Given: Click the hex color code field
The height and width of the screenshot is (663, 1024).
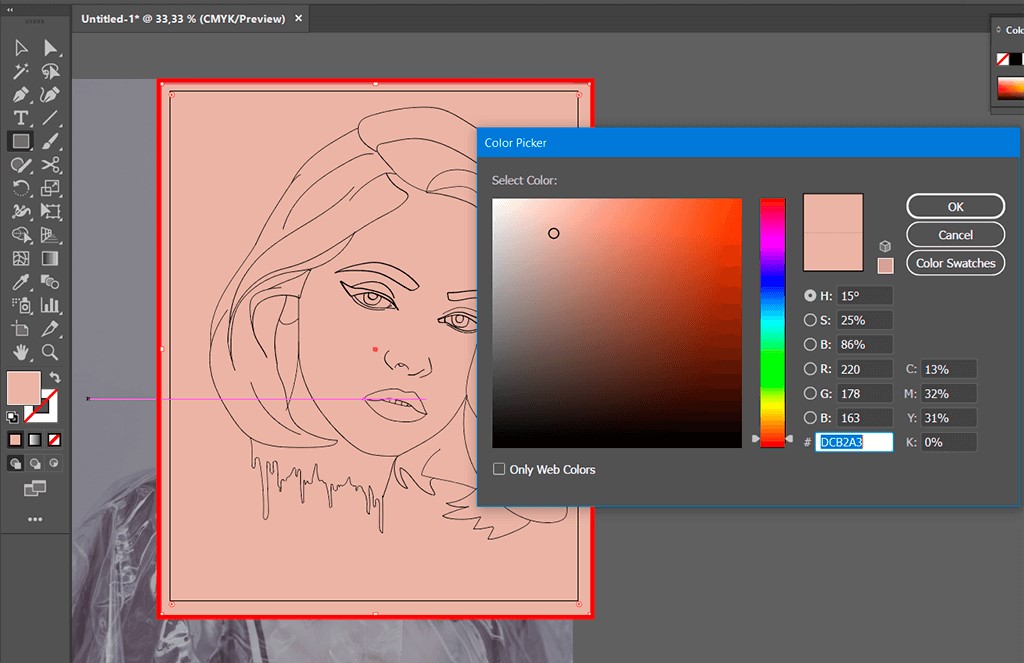Looking at the screenshot, I should 854,442.
